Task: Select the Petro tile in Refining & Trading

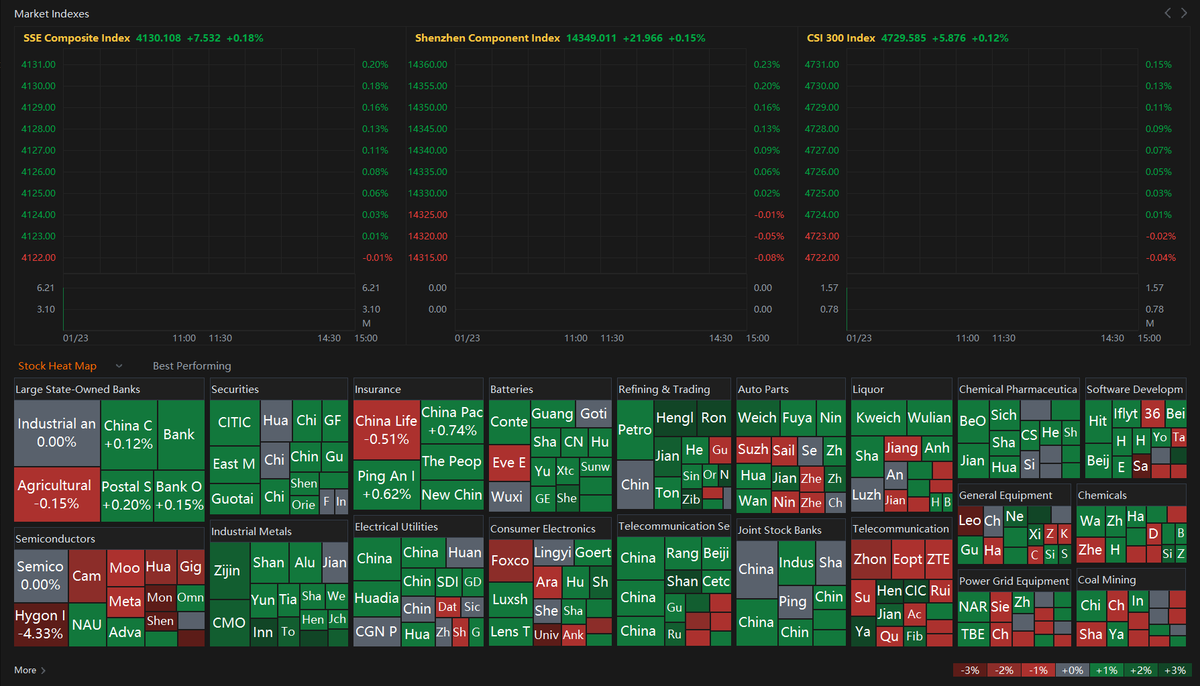Action: tap(635, 430)
